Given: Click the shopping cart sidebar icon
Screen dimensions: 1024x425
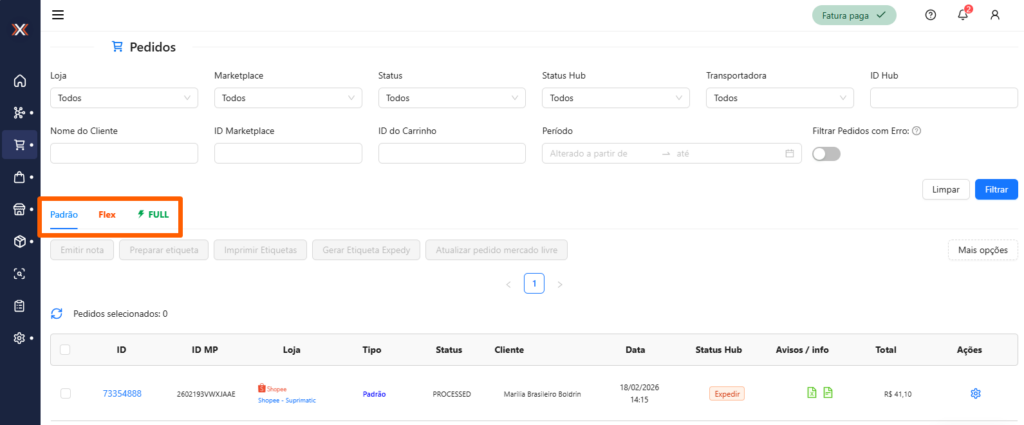Looking at the screenshot, I should tap(19, 145).
